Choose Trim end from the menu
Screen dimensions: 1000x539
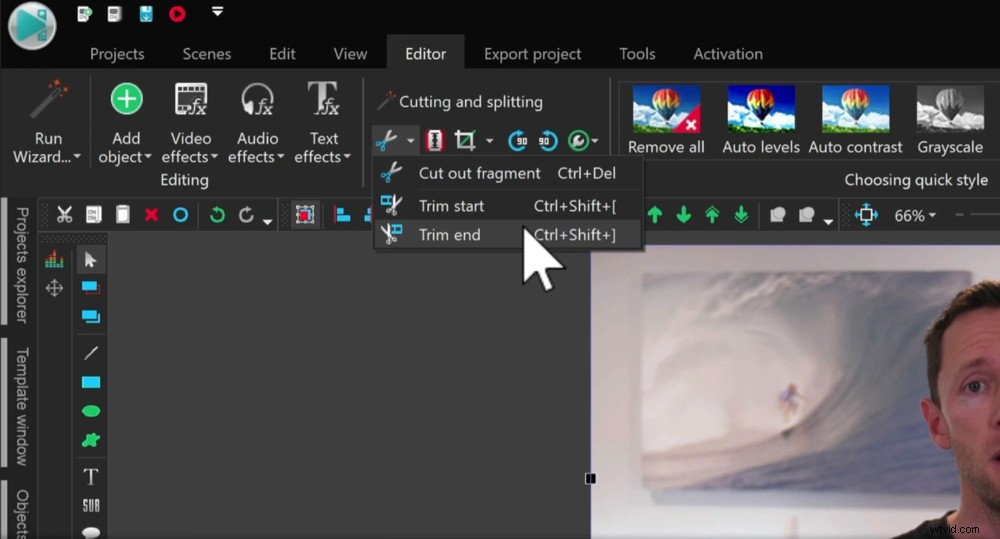[x=508, y=234]
